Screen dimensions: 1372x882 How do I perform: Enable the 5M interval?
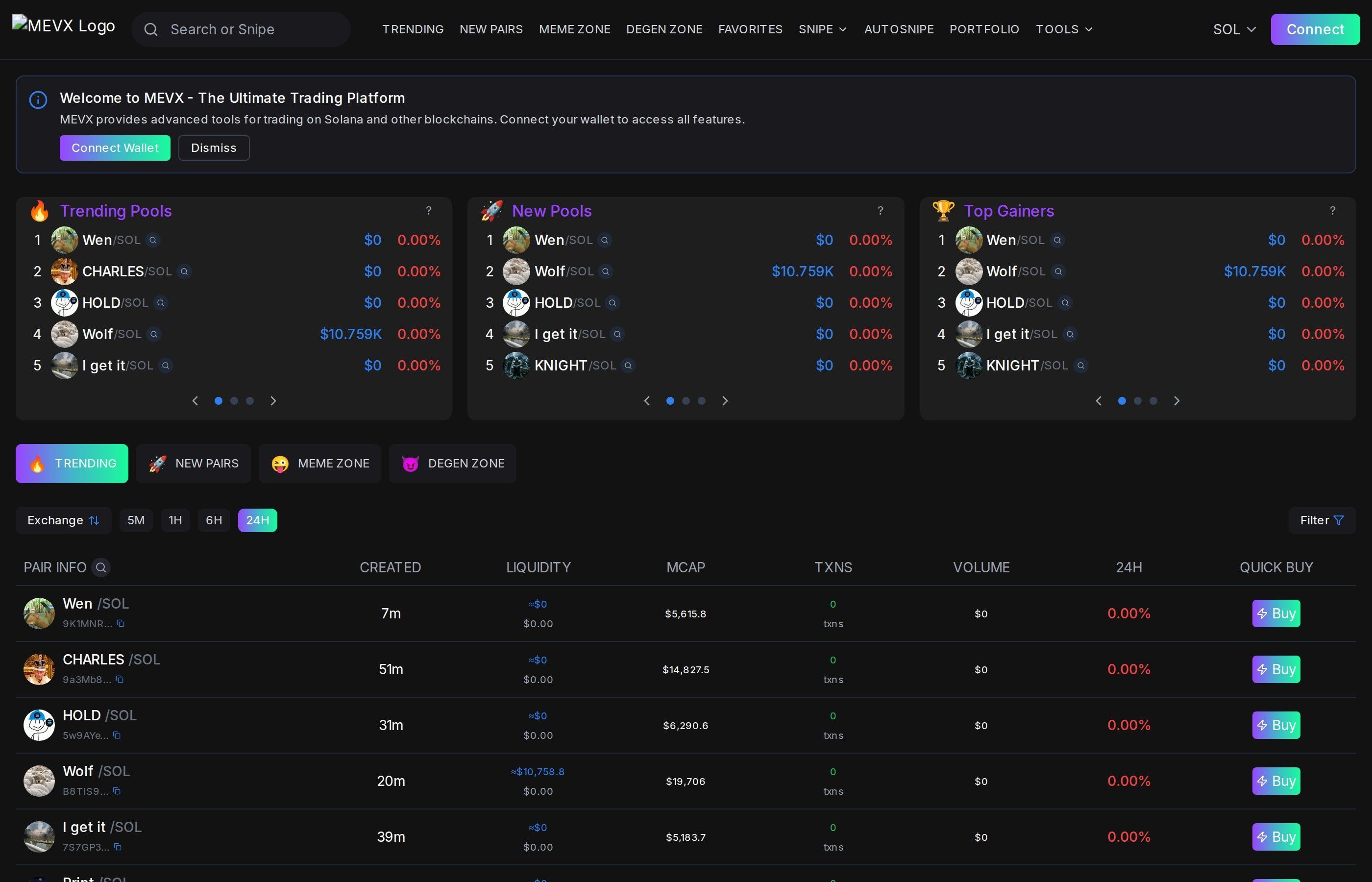coord(136,520)
